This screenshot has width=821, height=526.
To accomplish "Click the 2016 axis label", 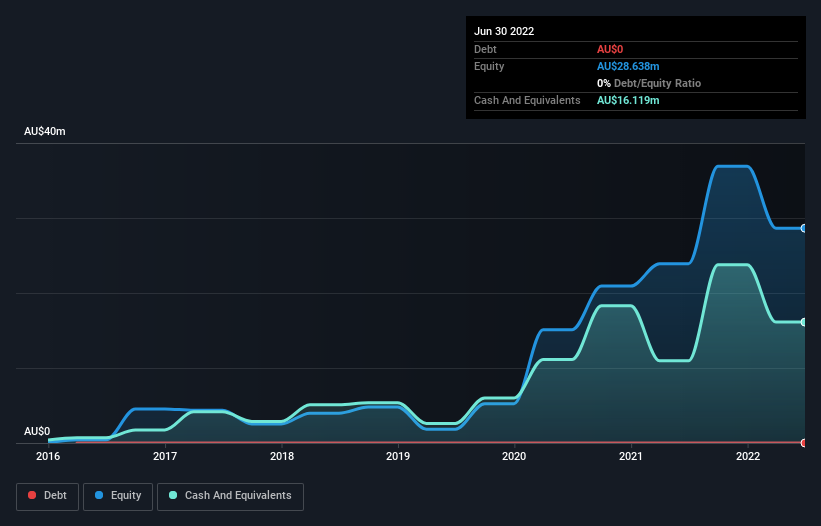I will pyautogui.click(x=48, y=456).
